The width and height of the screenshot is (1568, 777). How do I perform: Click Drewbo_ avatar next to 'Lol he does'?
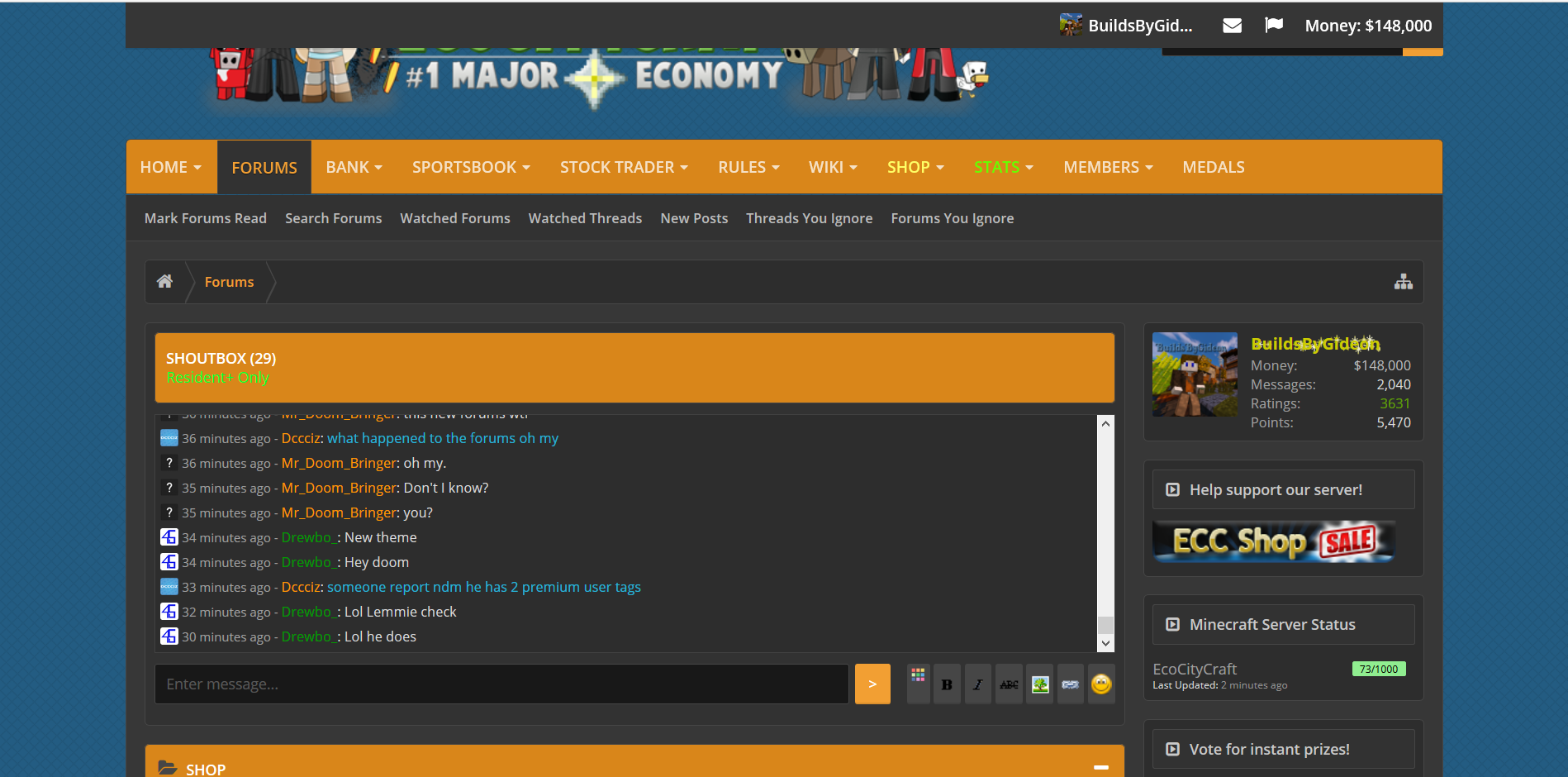click(169, 636)
